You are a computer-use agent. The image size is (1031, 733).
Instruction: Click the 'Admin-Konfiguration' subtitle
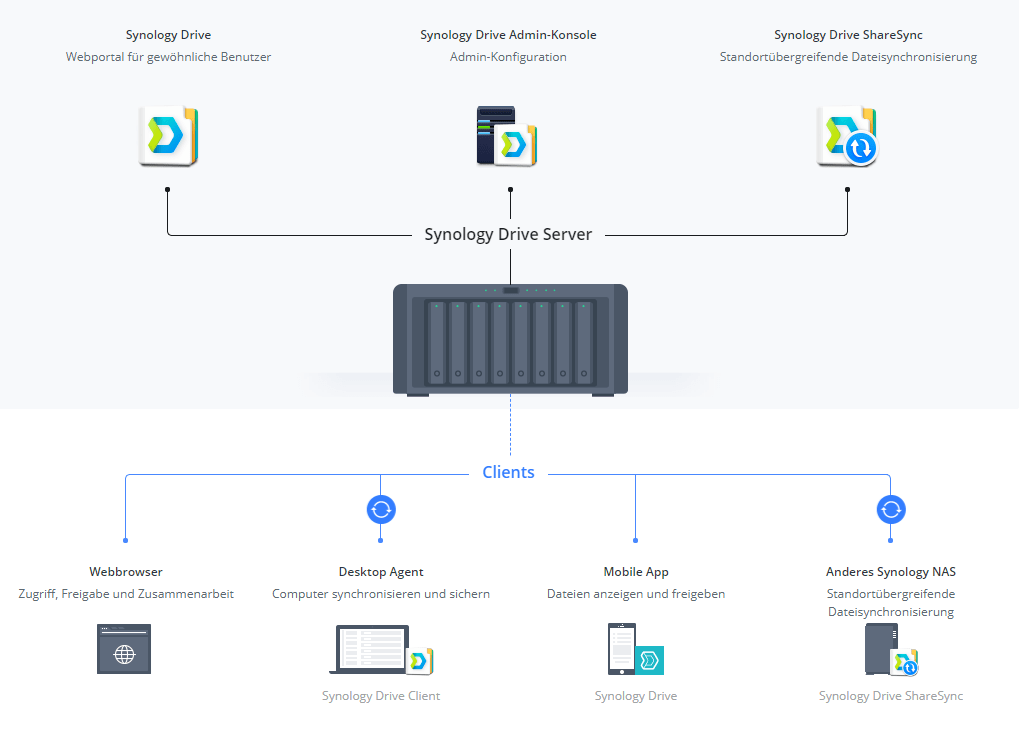508,57
